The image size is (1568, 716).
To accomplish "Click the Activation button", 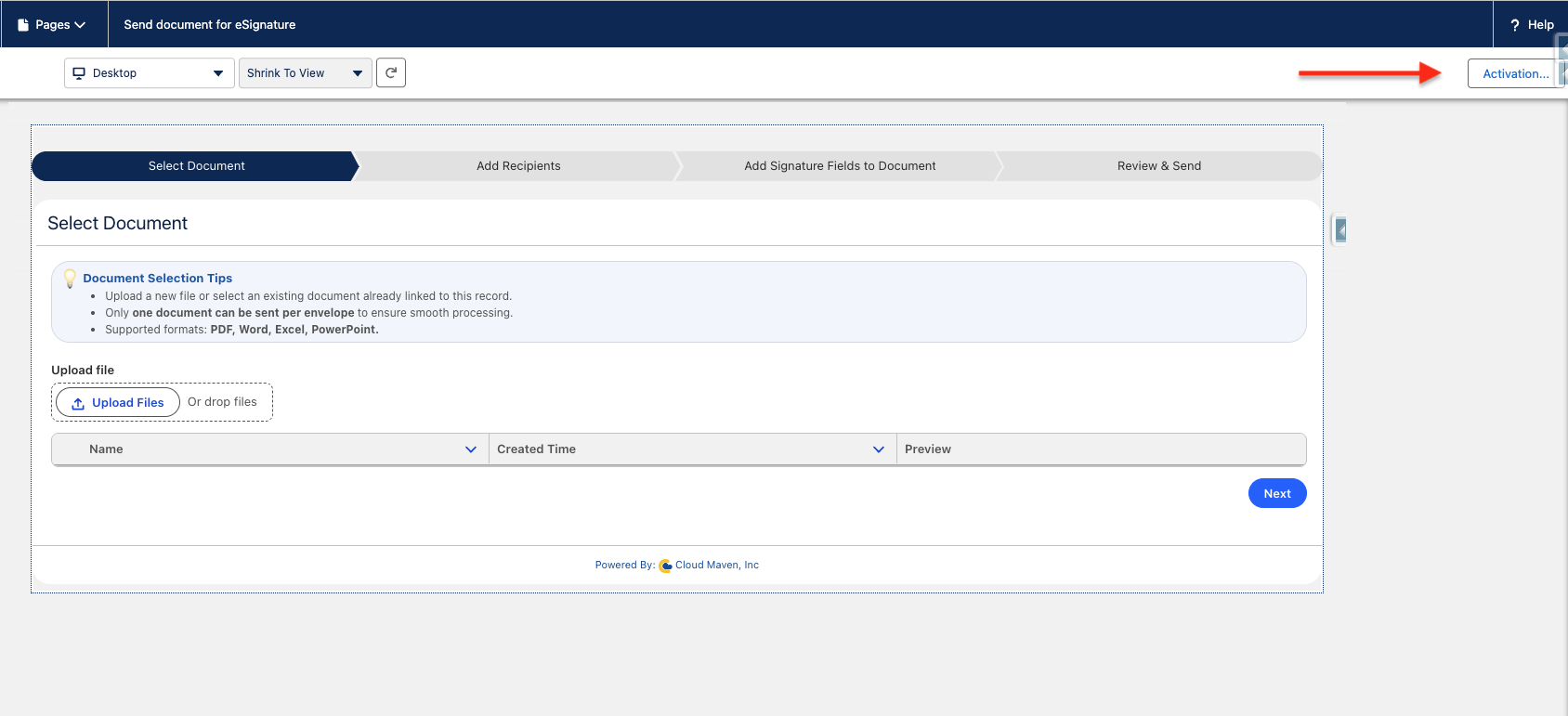I will [x=1515, y=73].
